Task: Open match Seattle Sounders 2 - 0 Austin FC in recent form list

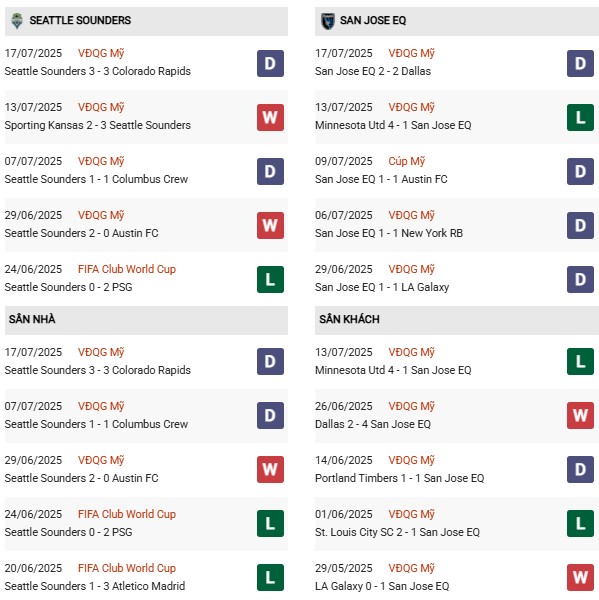Action: click(81, 233)
